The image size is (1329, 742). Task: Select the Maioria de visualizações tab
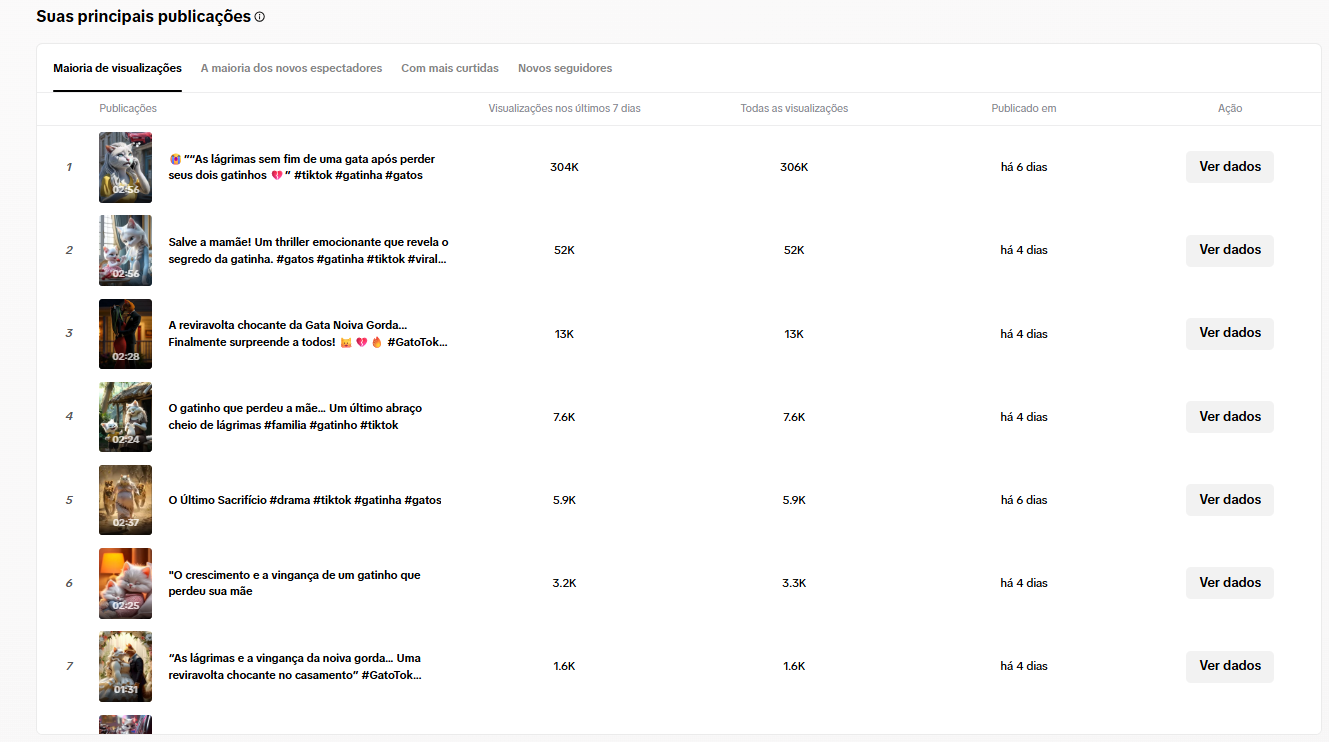(x=117, y=68)
